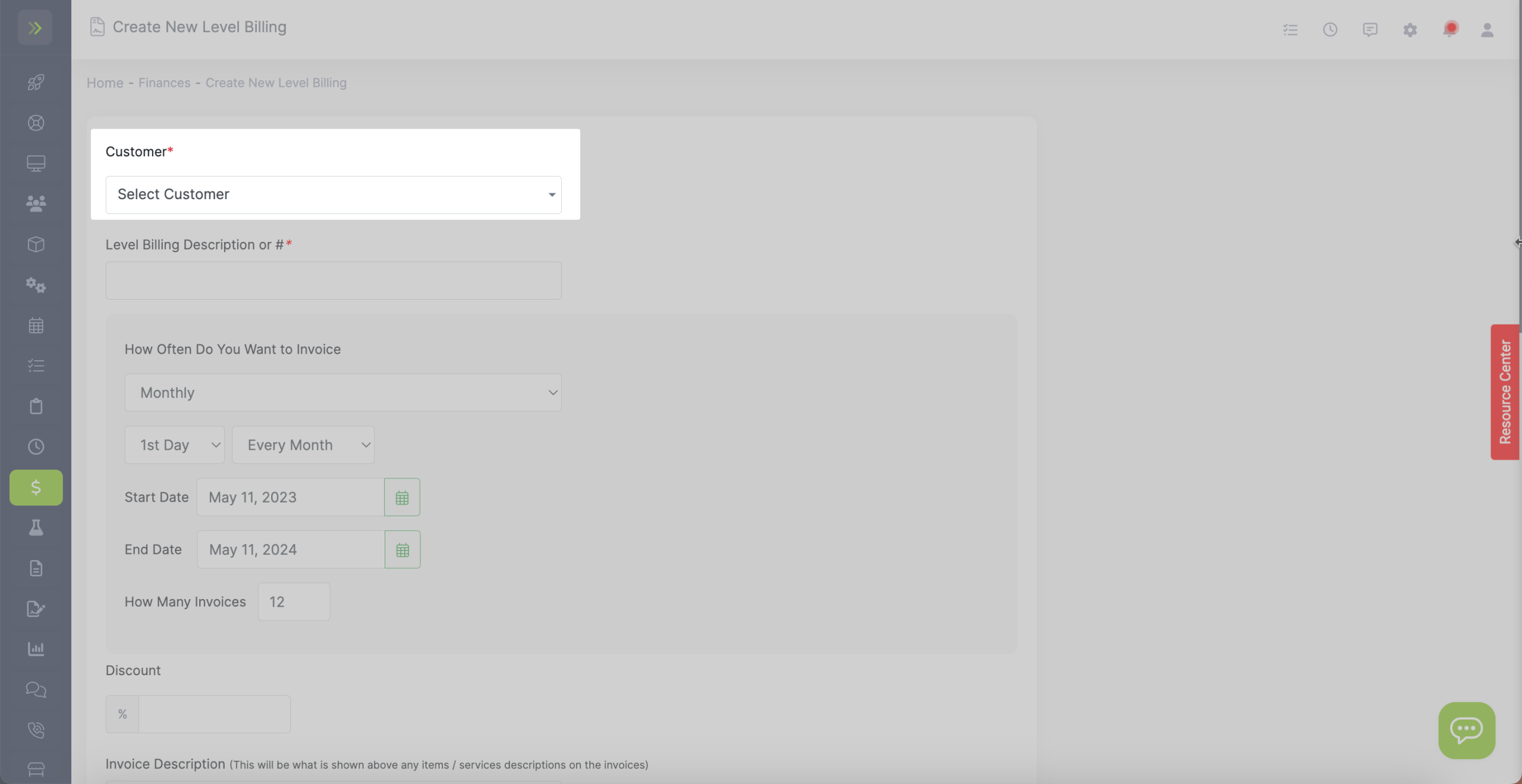Open the phone call icon in sidebar
The height and width of the screenshot is (784, 1522).
[x=36, y=730]
